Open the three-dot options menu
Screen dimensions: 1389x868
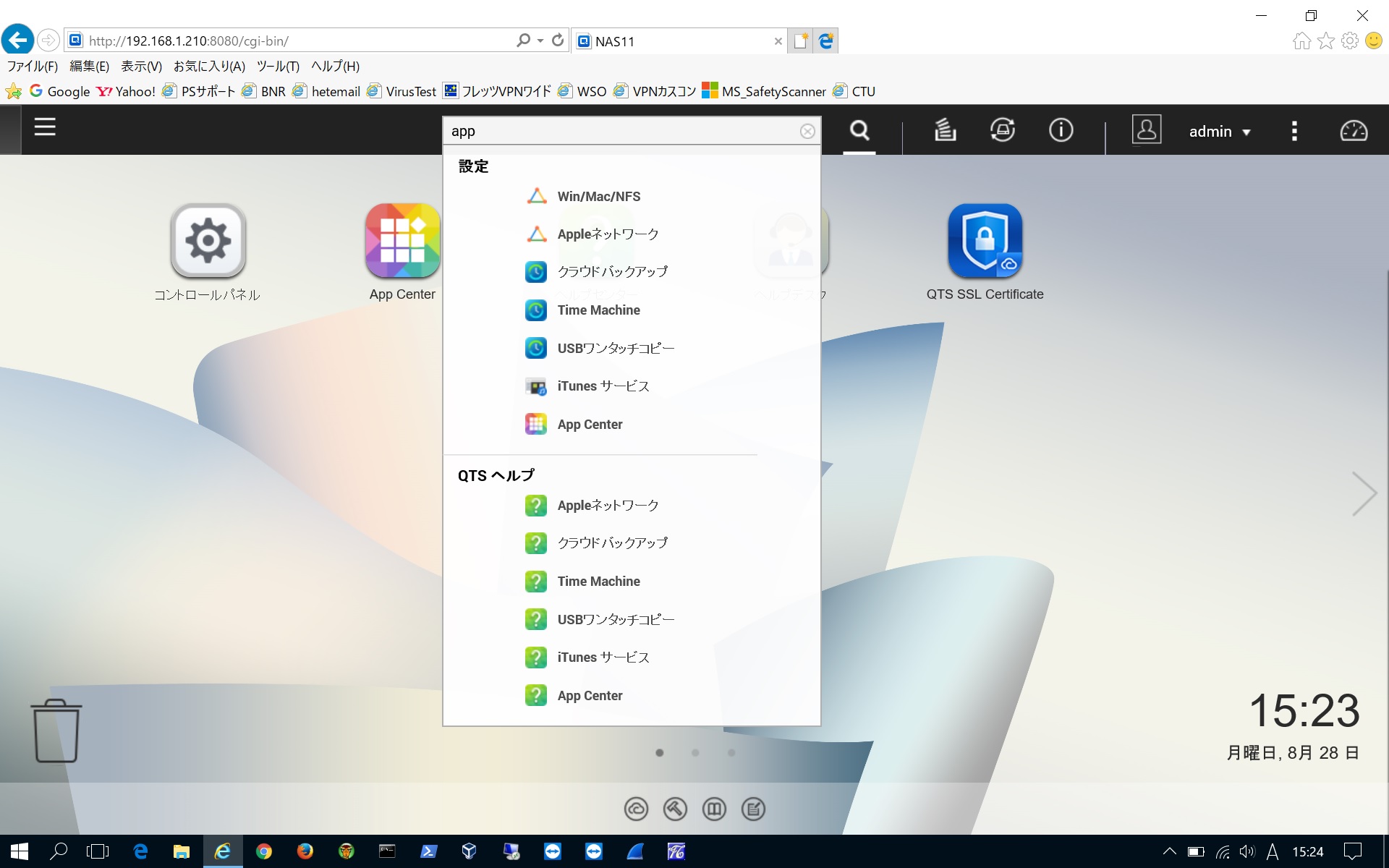[x=1294, y=131]
